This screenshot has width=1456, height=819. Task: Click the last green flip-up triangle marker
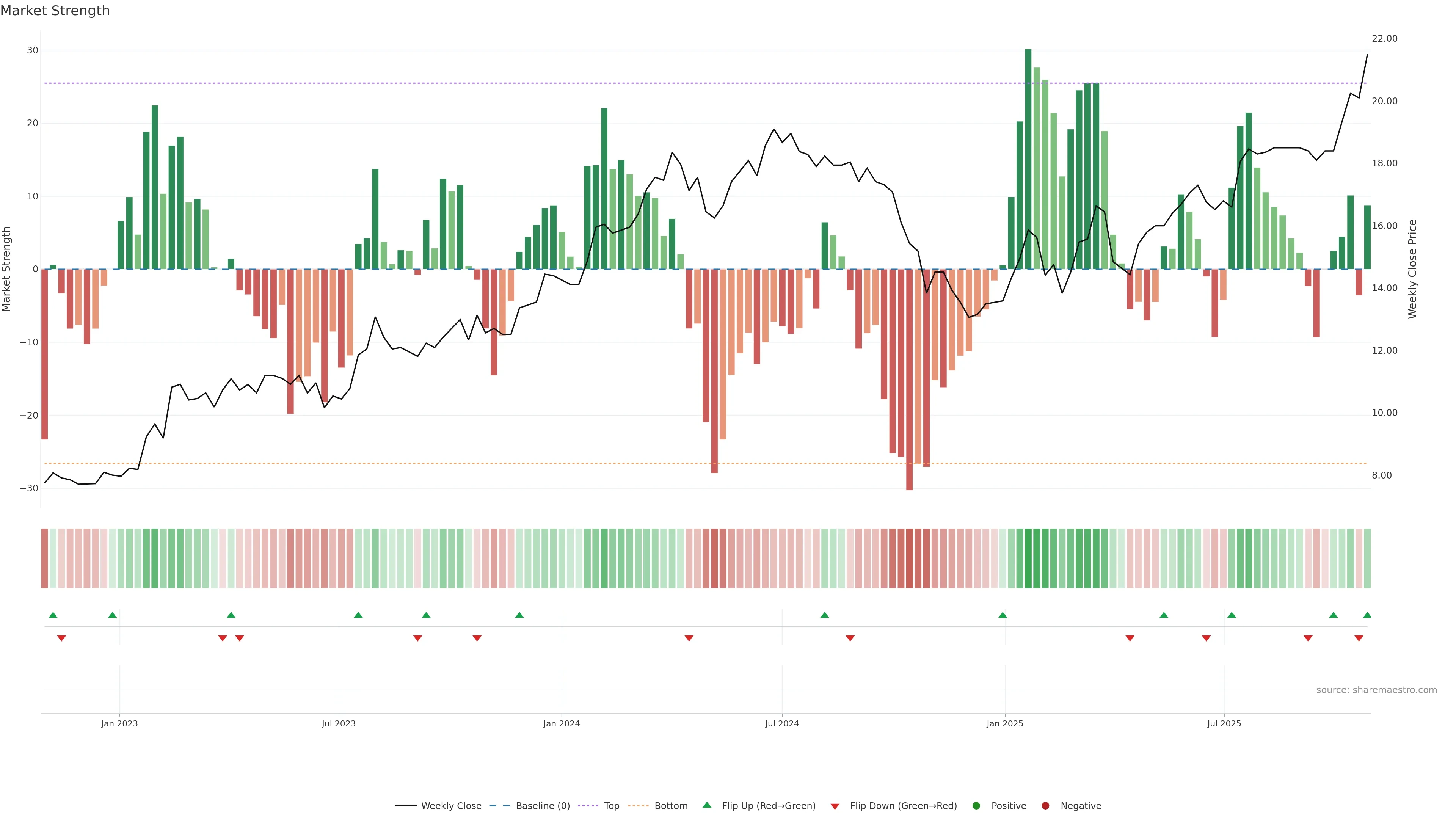coord(1367,615)
